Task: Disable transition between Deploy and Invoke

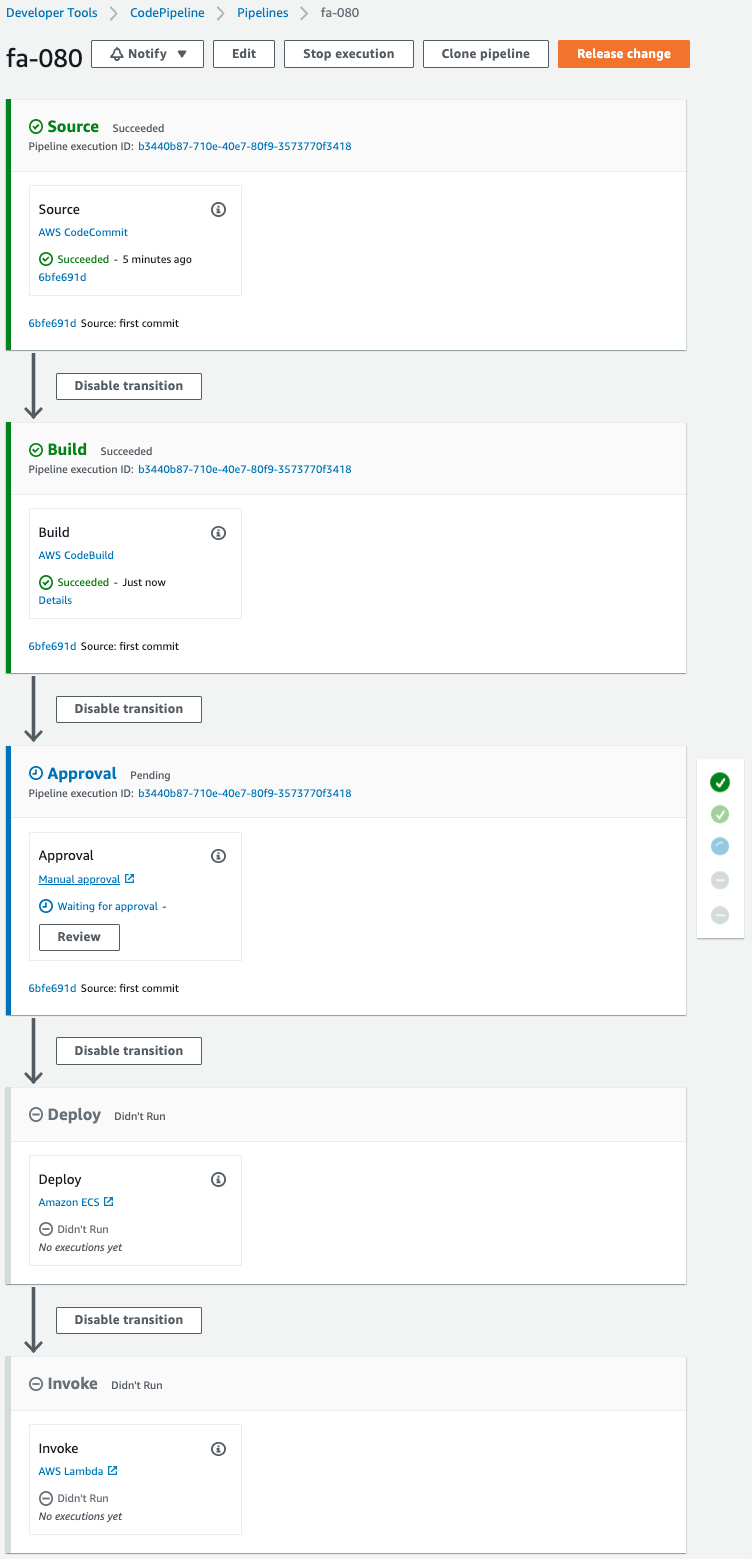Action: click(129, 1320)
